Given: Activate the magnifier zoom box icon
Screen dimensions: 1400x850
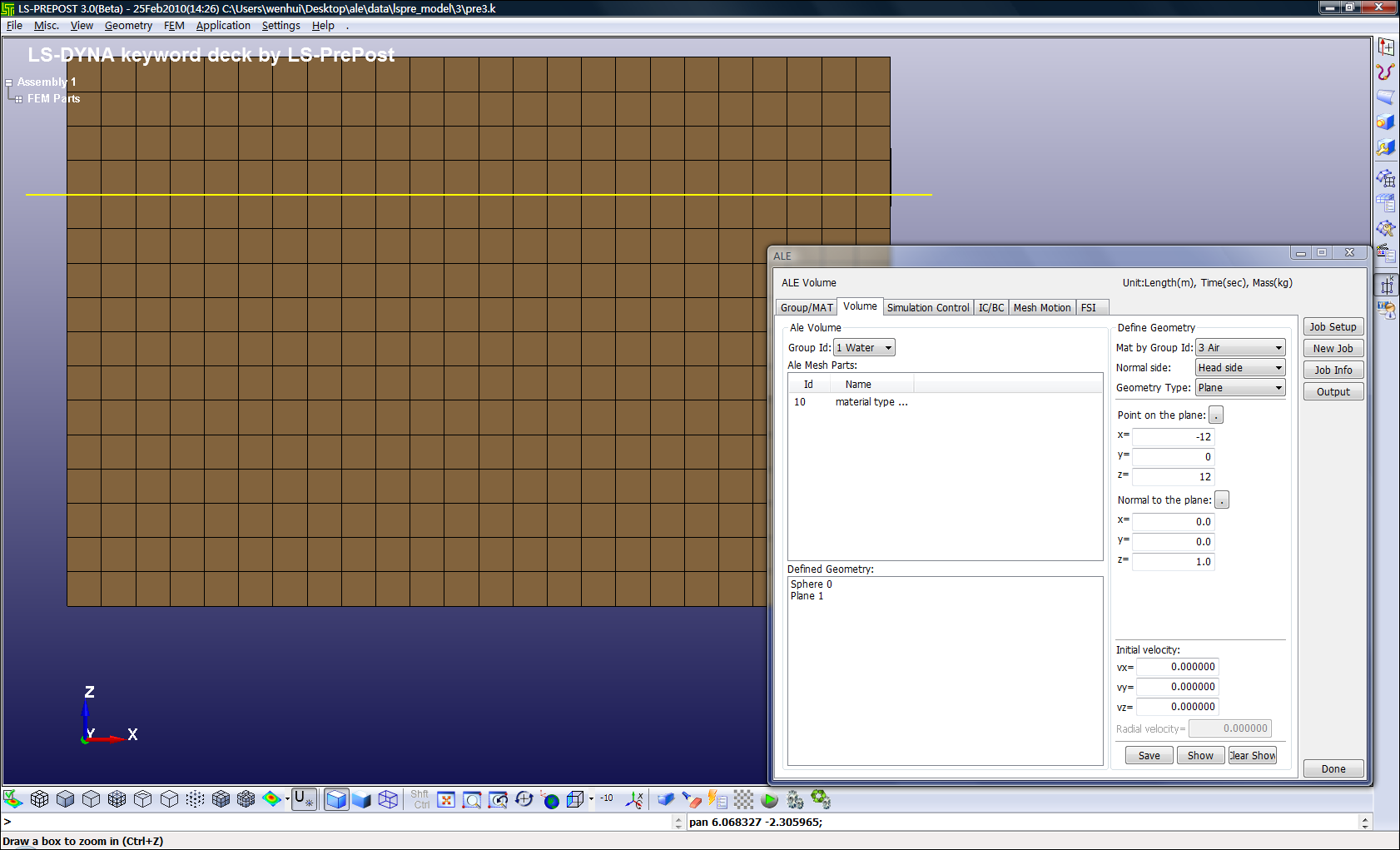Looking at the screenshot, I should [x=472, y=800].
